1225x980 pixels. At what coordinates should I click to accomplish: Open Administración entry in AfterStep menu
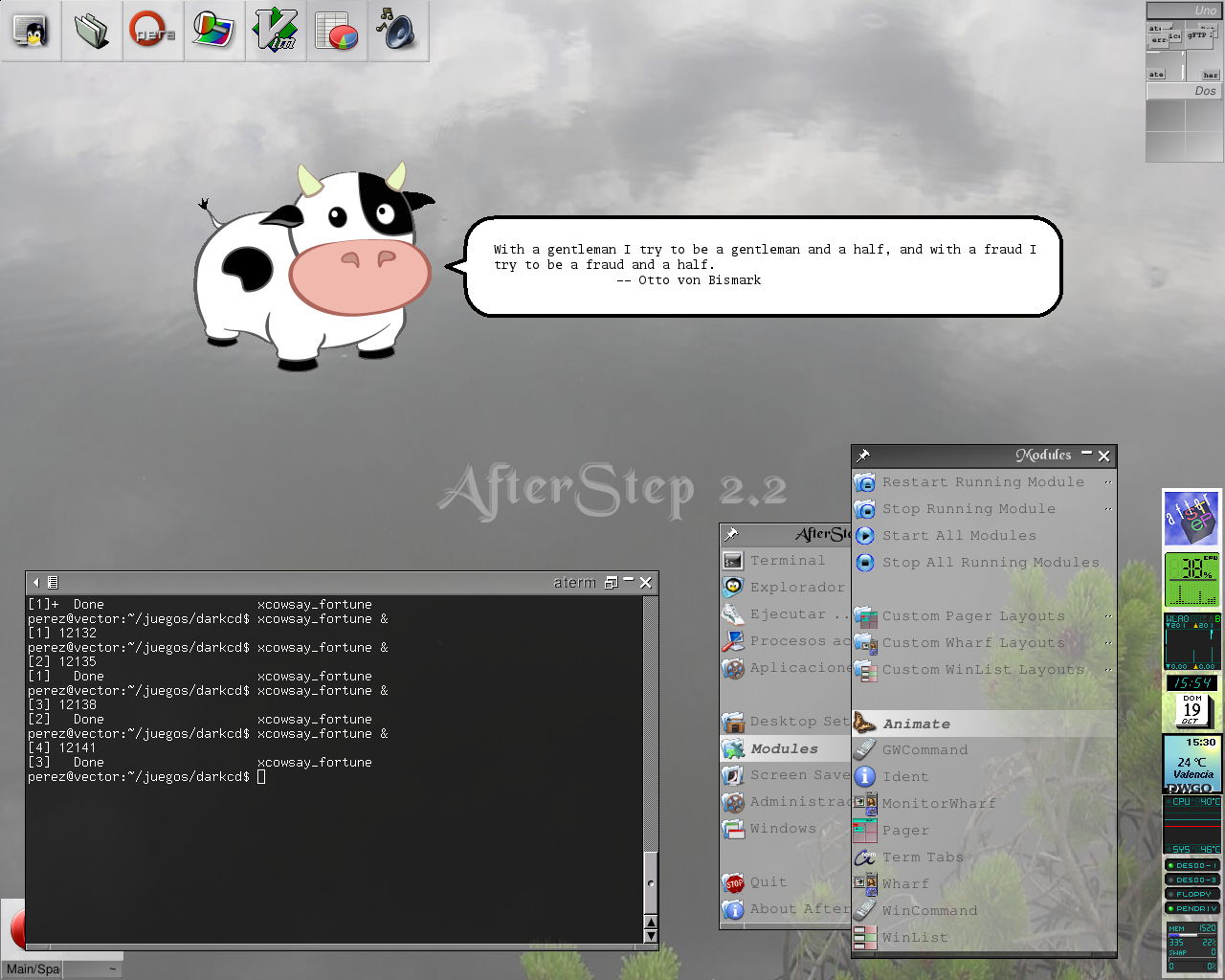pyautogui.click(x=786, y=802)
